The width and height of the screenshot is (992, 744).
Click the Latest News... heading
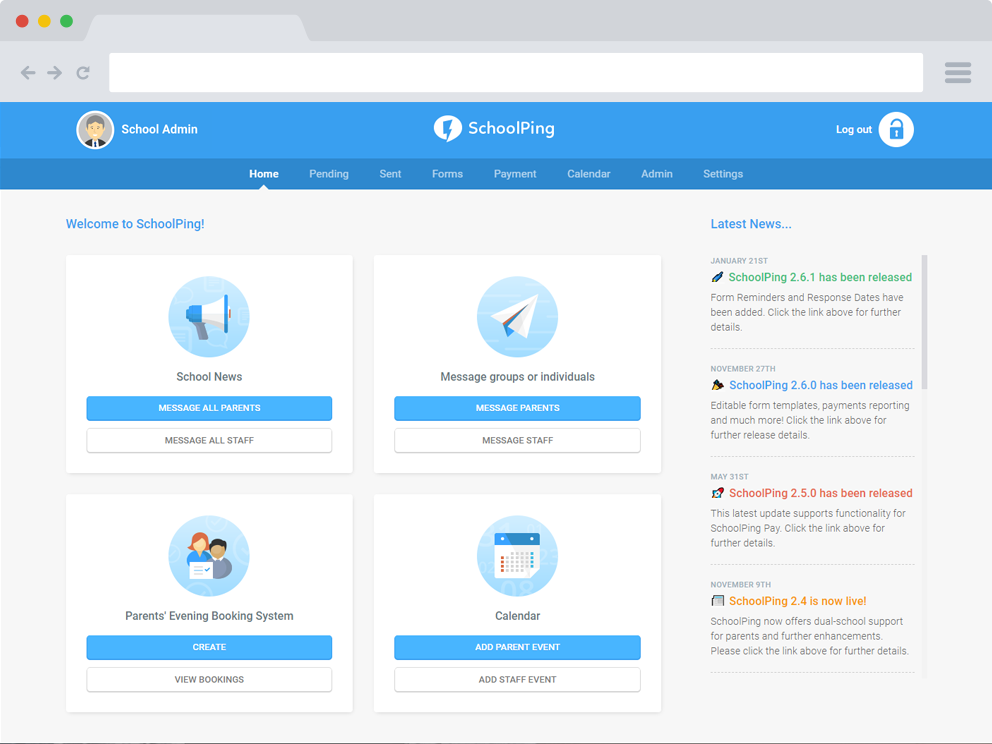750,224
